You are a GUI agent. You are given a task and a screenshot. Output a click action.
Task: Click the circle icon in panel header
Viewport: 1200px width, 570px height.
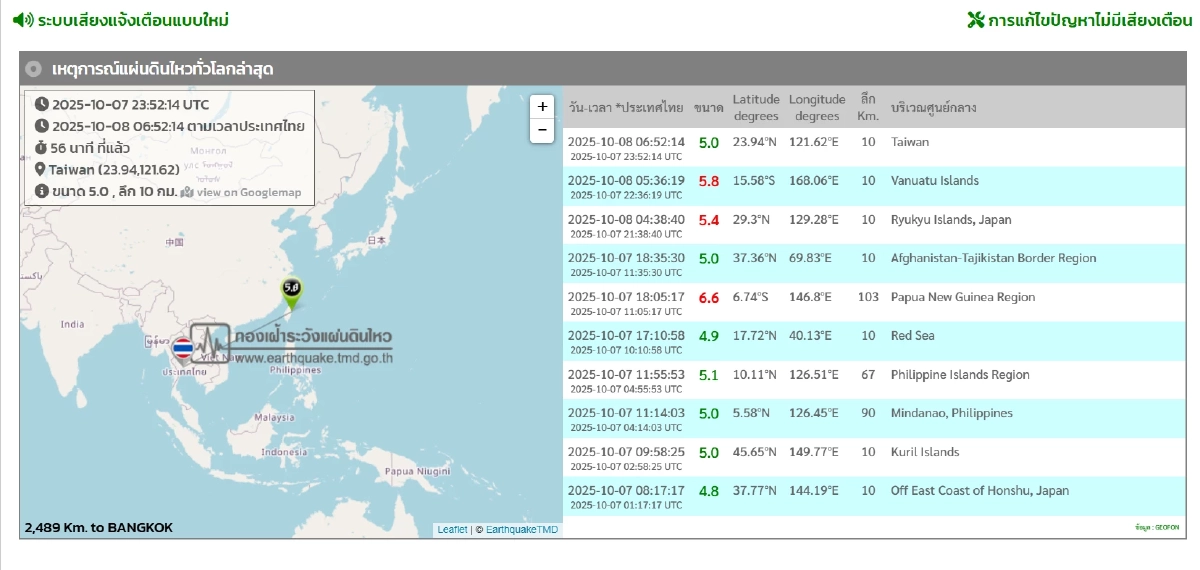[34, 69]
